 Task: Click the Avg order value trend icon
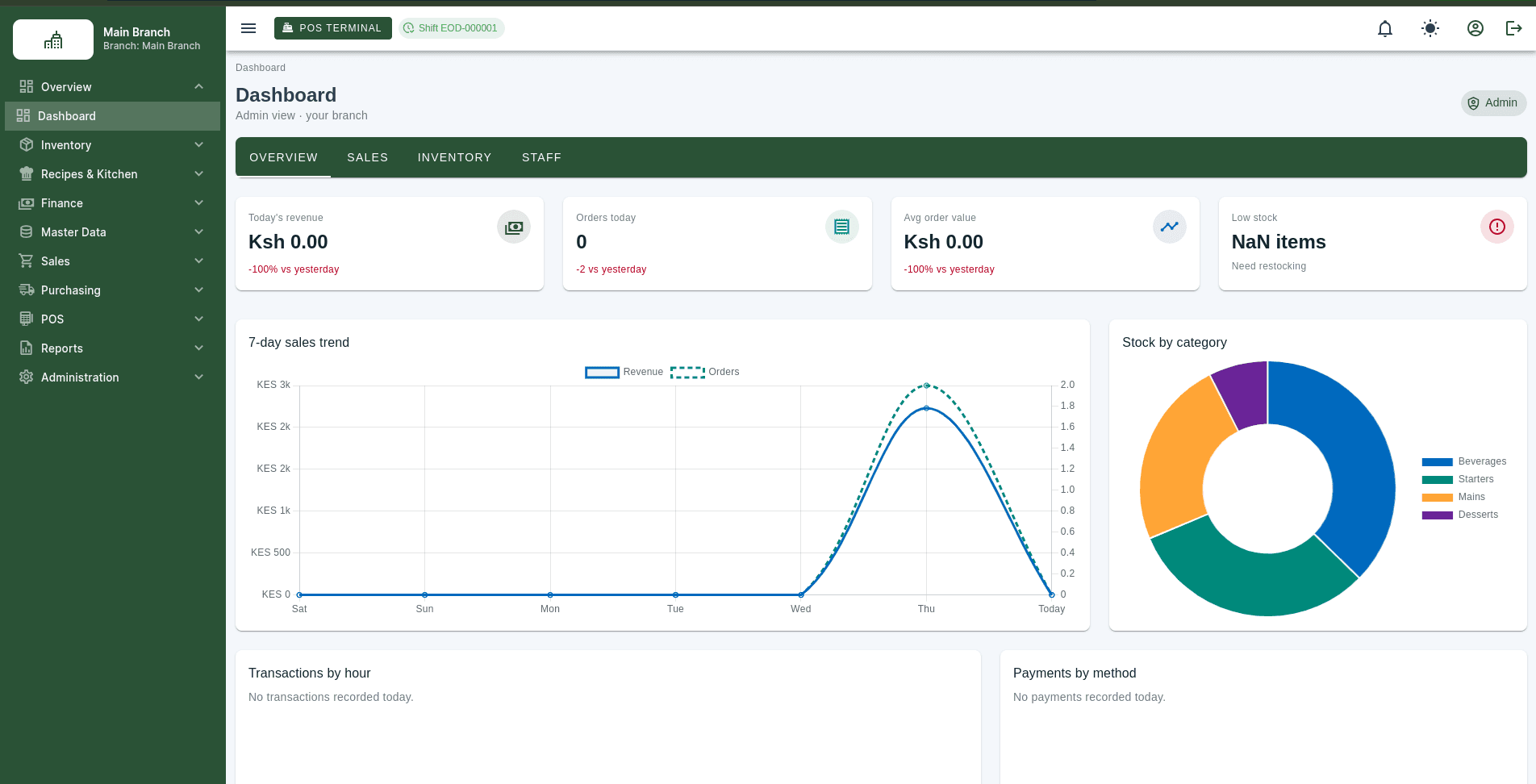click(x=1170, y=227)
